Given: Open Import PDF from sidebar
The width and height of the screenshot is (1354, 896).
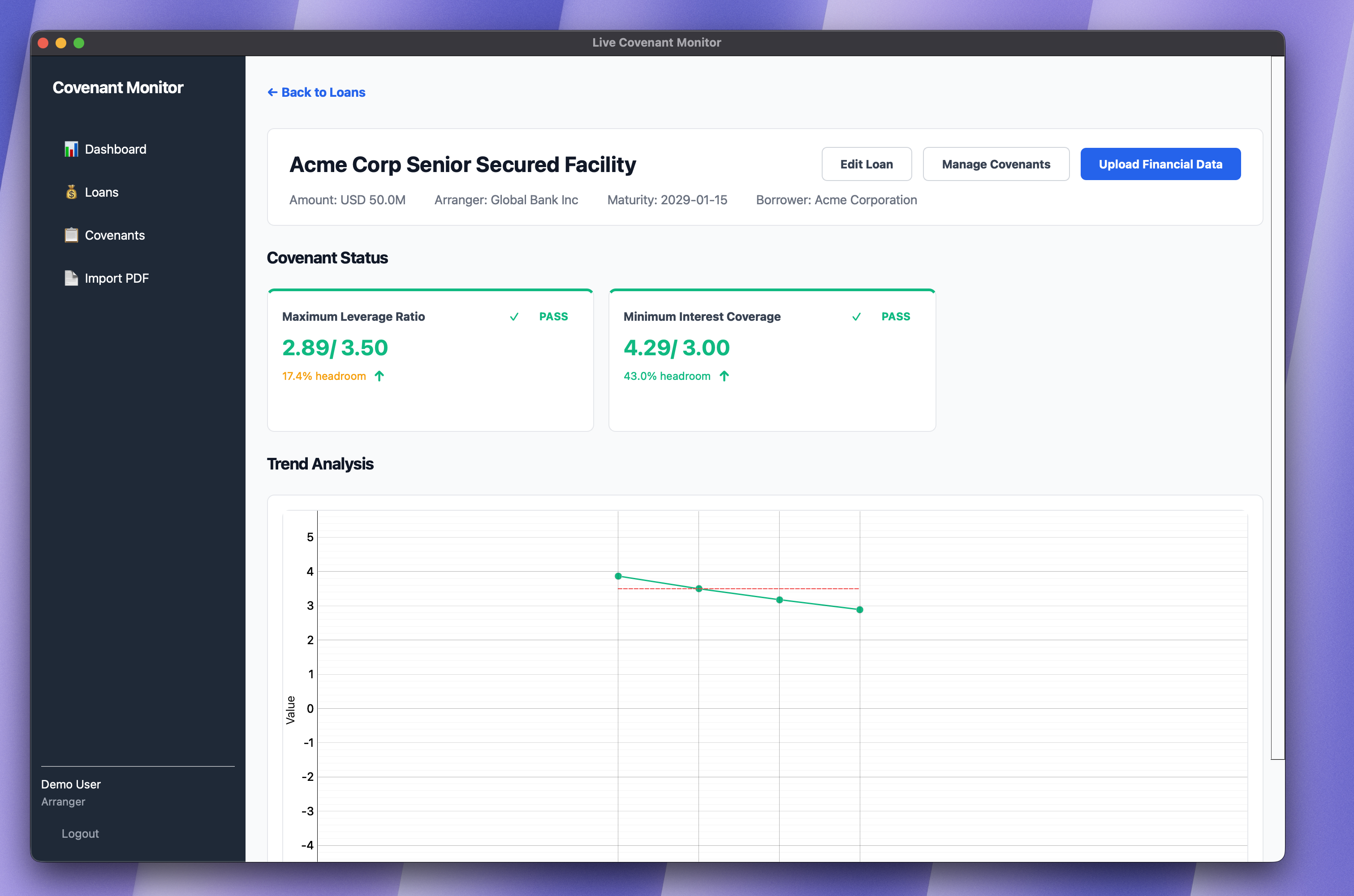Looking at the screenshot, I should (116, 278).
